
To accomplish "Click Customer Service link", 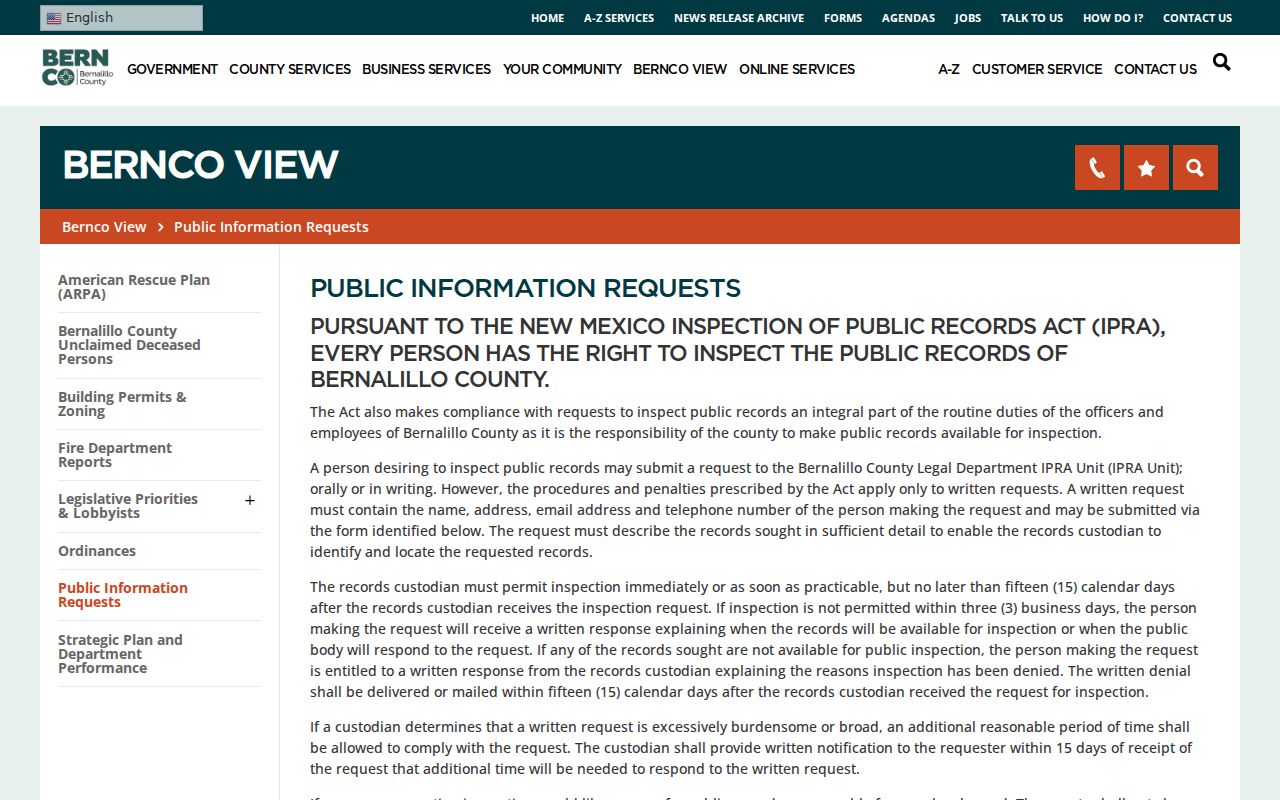I will (1037, 69).
